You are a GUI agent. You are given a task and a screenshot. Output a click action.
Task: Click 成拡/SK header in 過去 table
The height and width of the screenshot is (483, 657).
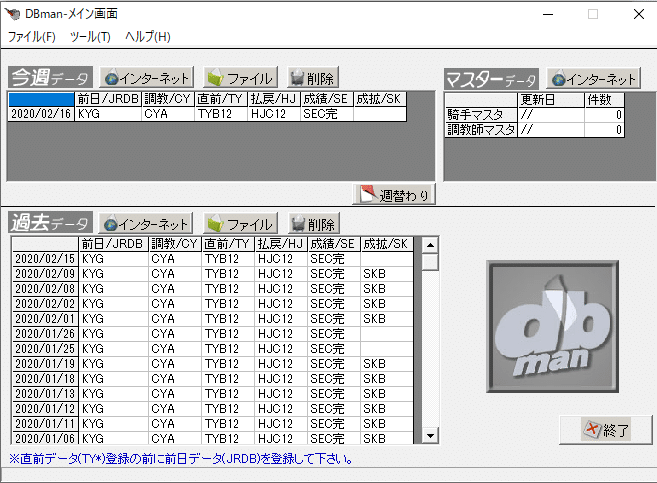[387, 244]
